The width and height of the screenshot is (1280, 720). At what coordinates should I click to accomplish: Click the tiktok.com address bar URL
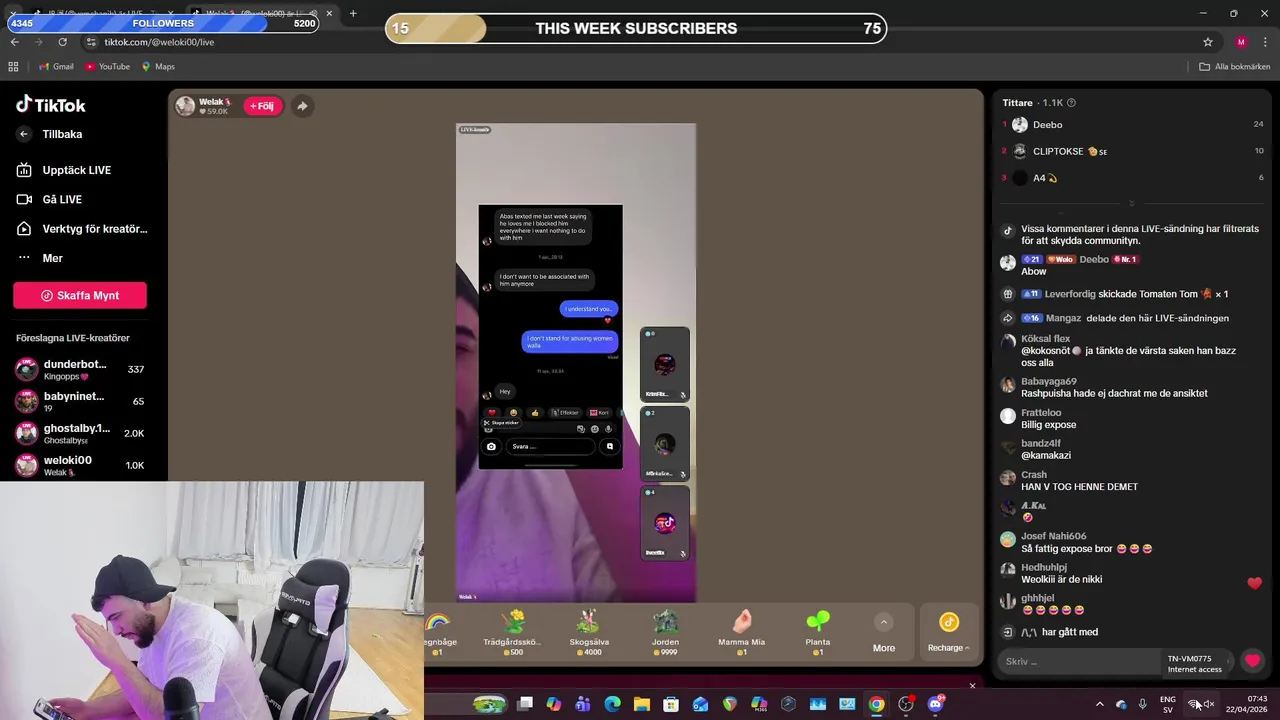click(159, 42)
